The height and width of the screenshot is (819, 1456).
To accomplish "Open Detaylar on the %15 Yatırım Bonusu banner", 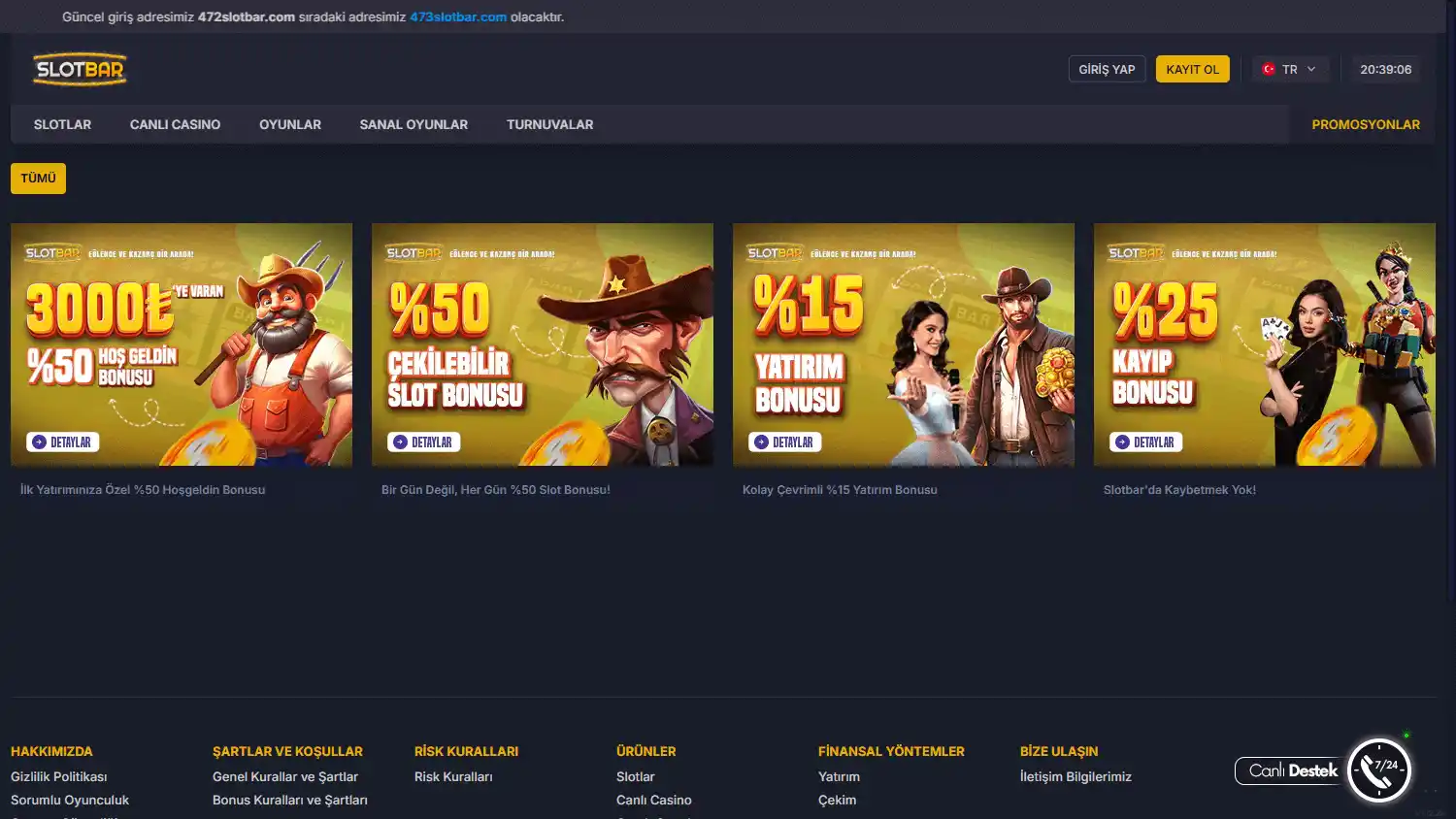I will click(783, 442).
